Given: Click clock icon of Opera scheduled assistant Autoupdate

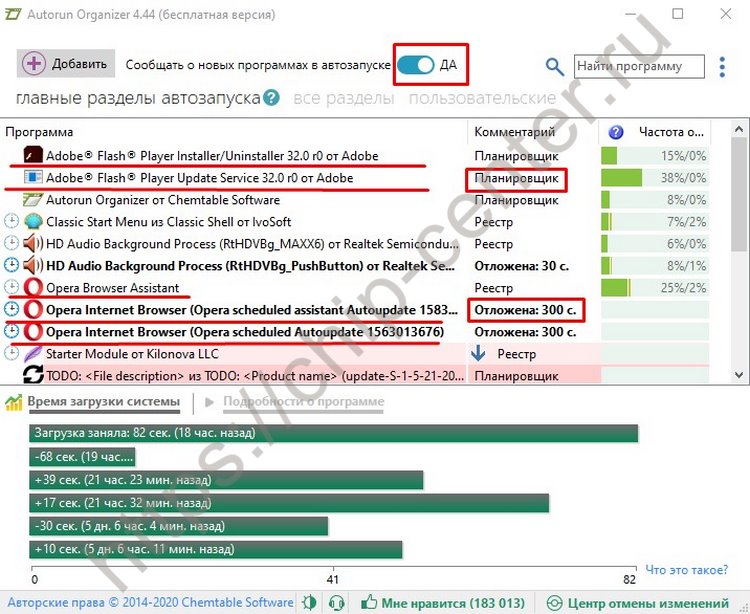Looking at the screenshot, I should pyautogui.click(x=11, y=309).
